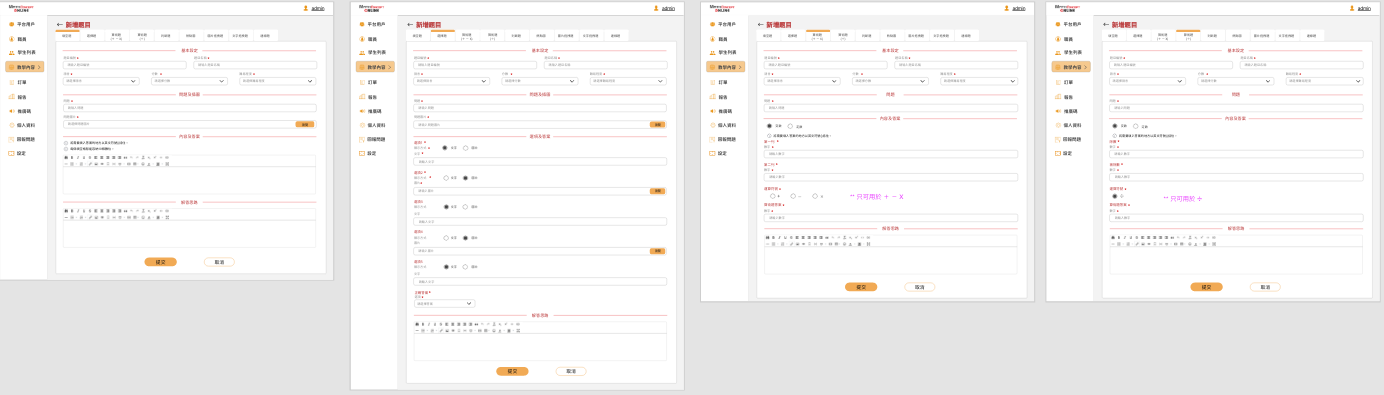This screenshot has width=1384, height=395.
Task: Select first content-rule radio in first window
Action: coord(66,143)
